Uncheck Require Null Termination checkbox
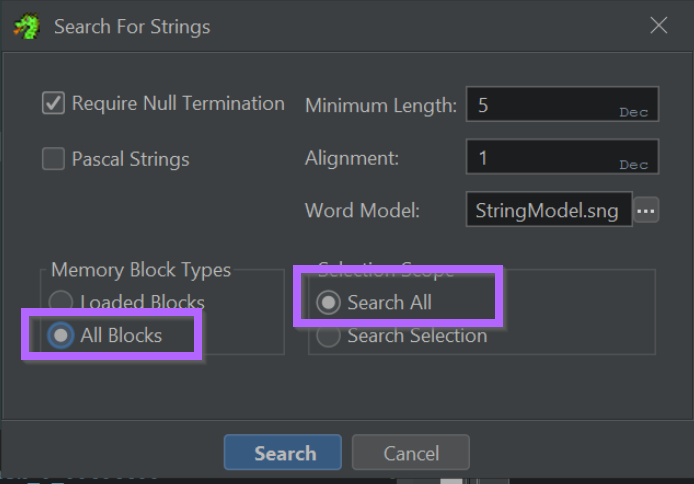Screen dimensions: 694x484 (54, 103)
